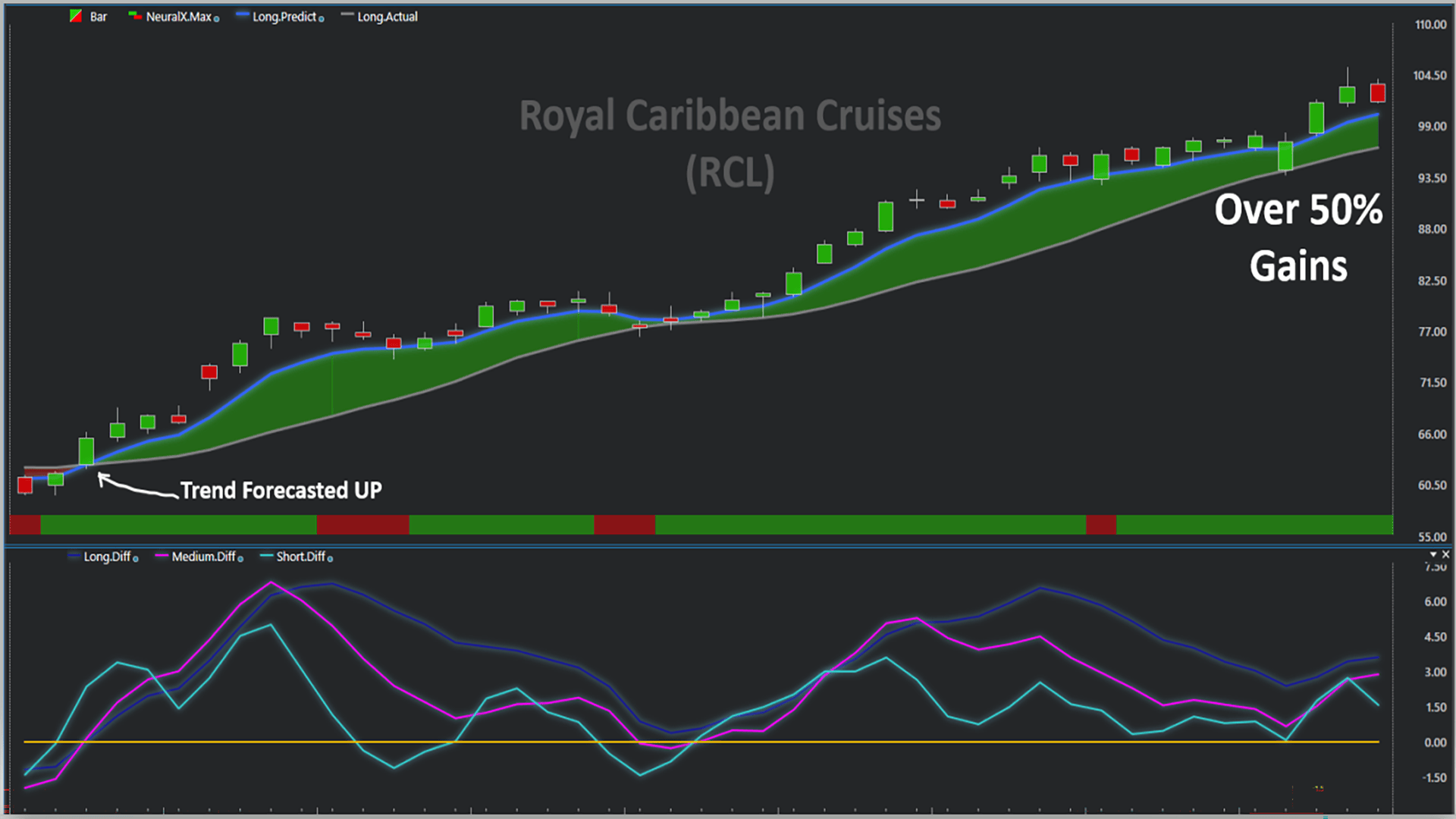Click the Medium.Diff magenta legend icon
The image size is (1456, 819).
click(162, 556)
